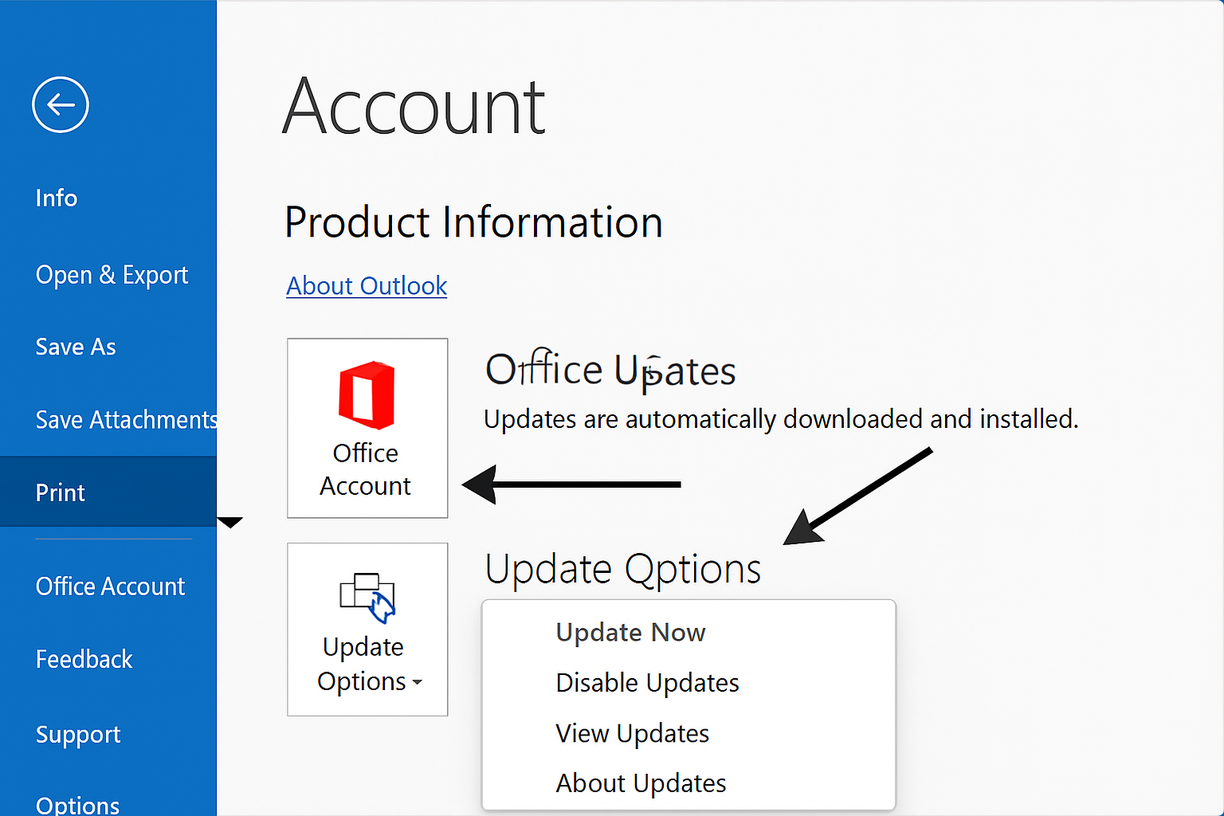The height and width of the screenshot is (816, 1224).
Task: Expand the Update Options button dropdown arrow
Action: pos(417,683)
